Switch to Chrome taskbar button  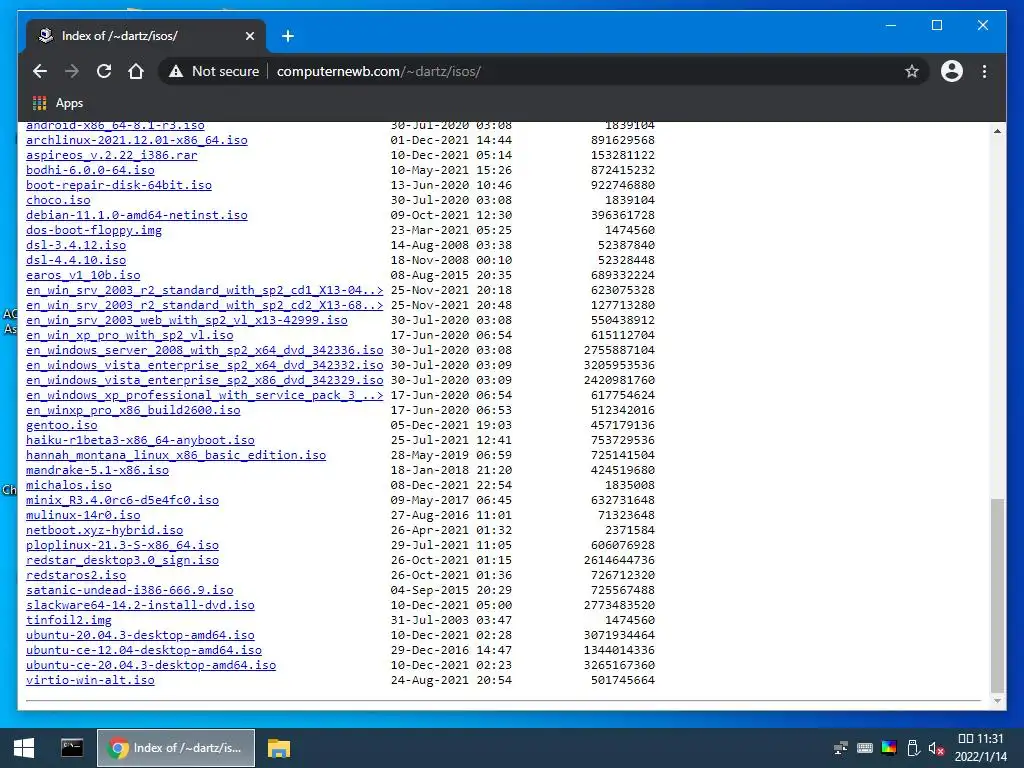[x=176, y=748]
